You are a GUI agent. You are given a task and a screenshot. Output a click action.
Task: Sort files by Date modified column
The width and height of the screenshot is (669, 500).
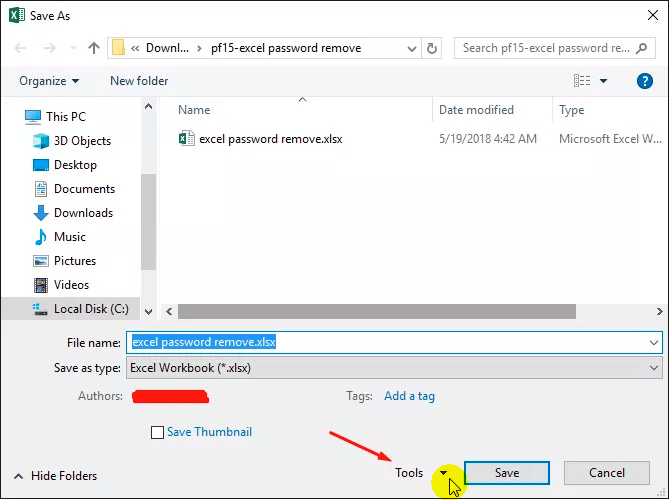coord(476,110)
